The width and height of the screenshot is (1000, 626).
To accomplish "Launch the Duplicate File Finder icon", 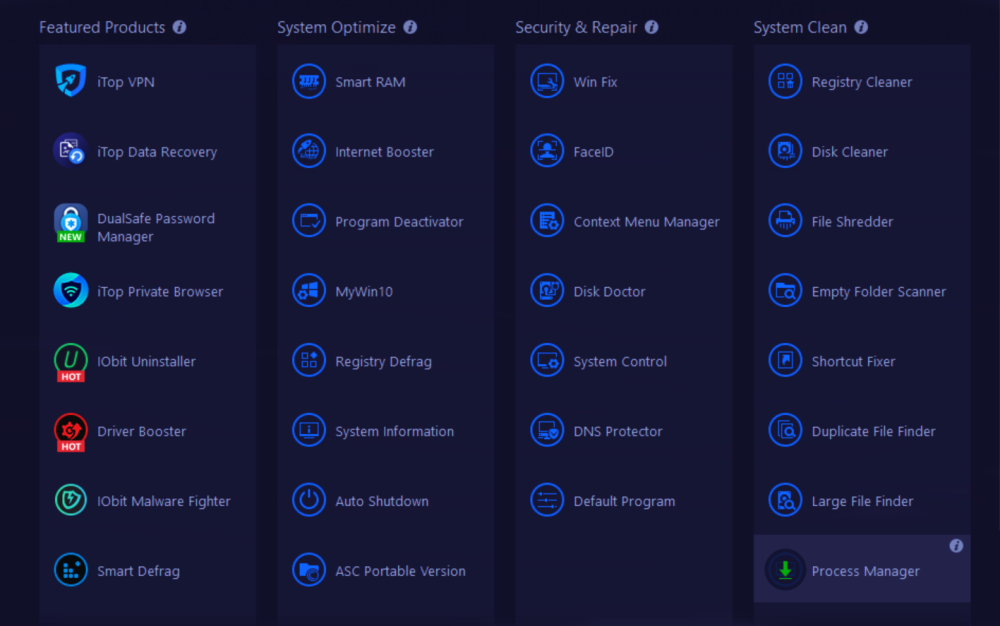I will [785, 430].
